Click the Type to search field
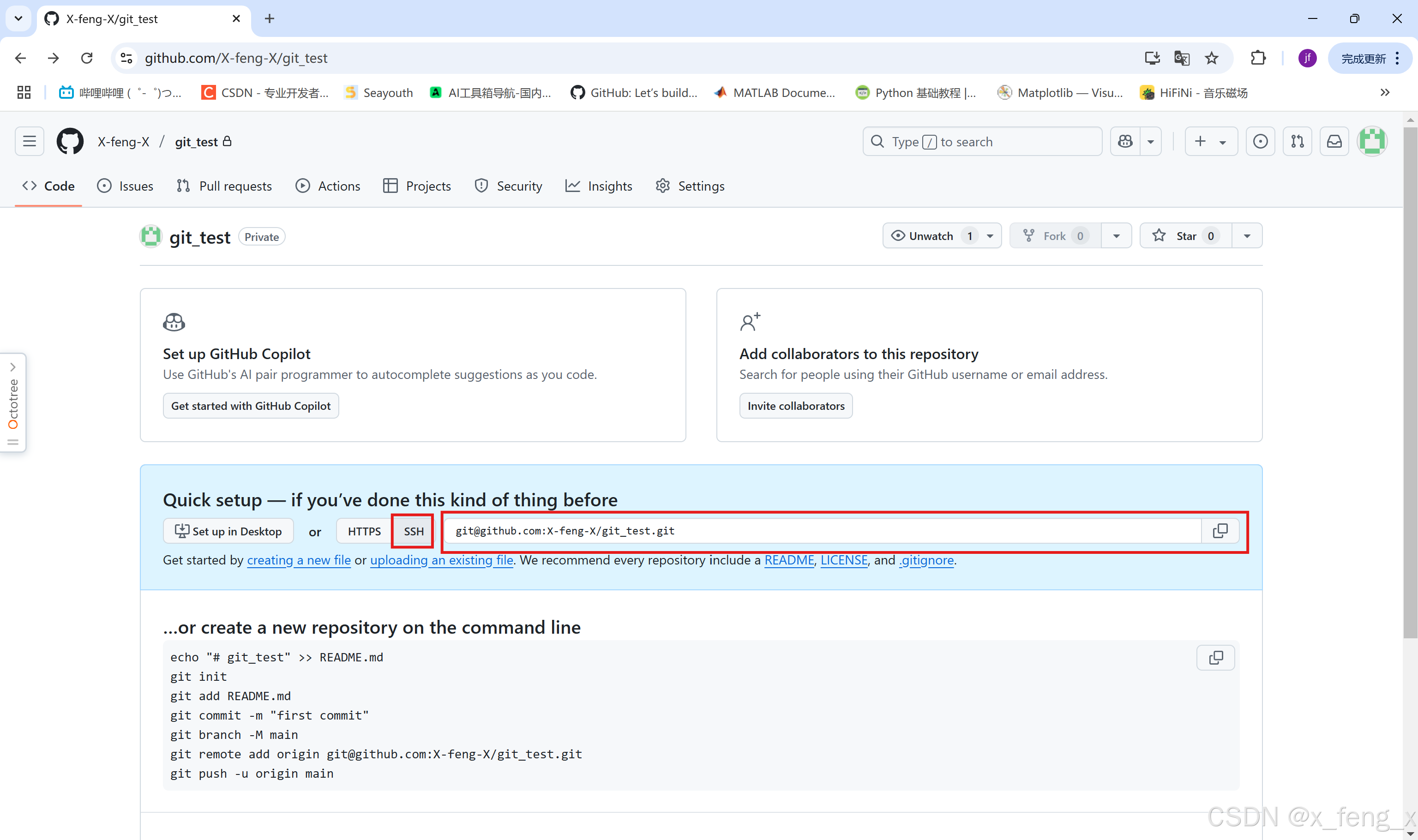This screenshot has height=840, width=1418. point(982,142)
